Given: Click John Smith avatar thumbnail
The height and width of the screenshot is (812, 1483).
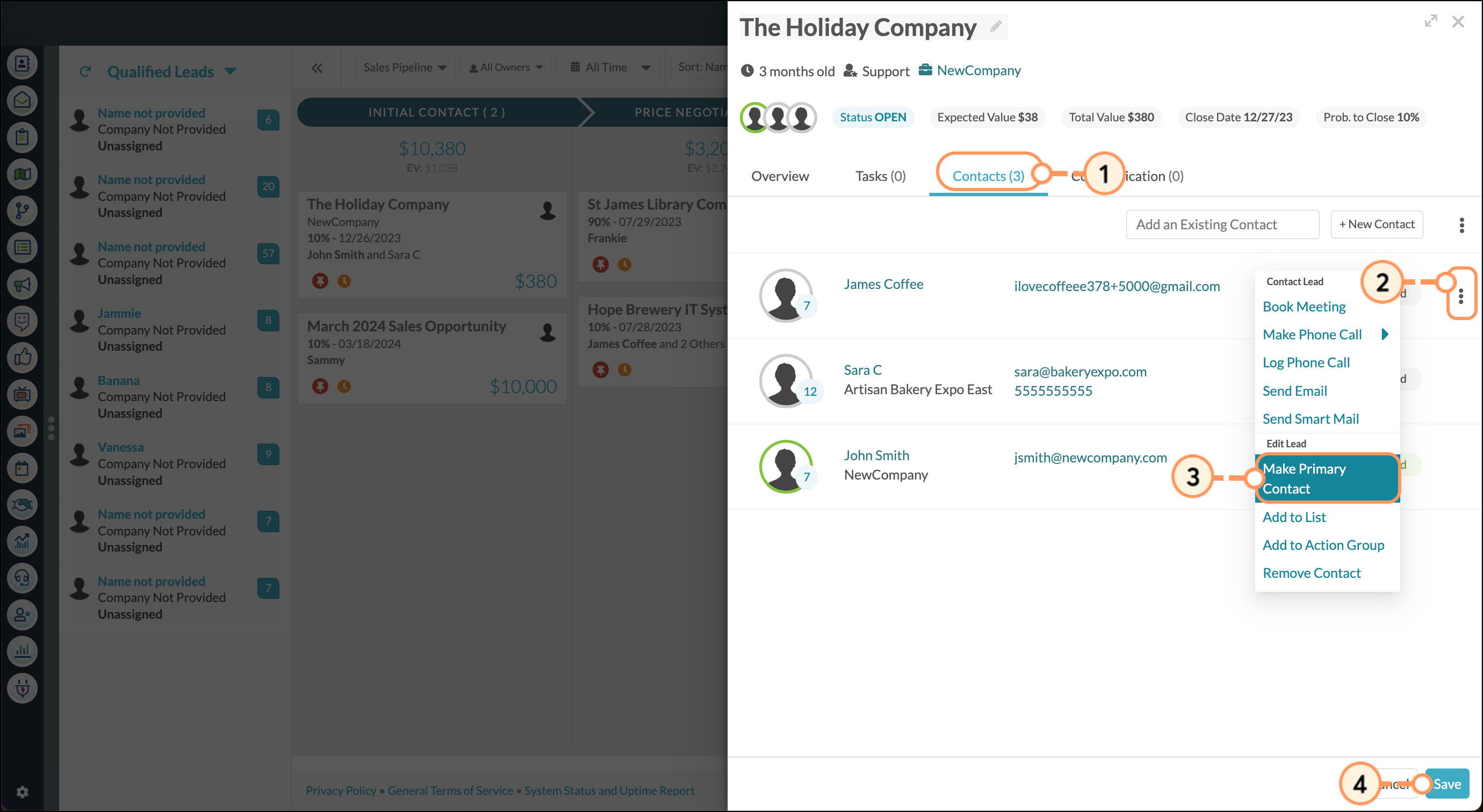Looking at the screenshot, I should click(786, 467).
